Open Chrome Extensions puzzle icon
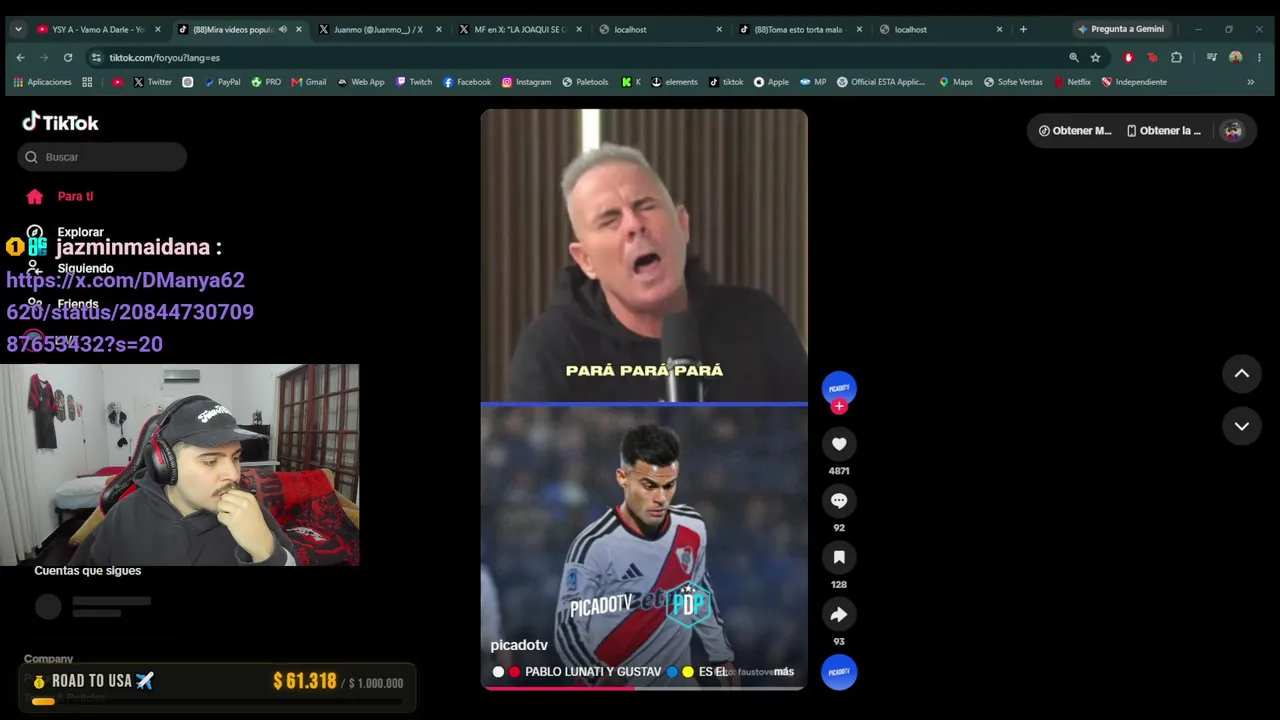Screen dimensions: 1280x720 [x=1176, y=58]
